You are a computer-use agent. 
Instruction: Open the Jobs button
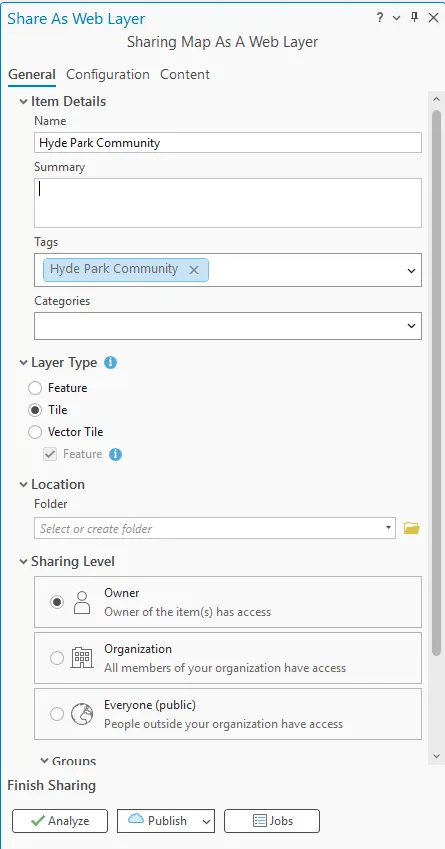(x=272, y=821)
